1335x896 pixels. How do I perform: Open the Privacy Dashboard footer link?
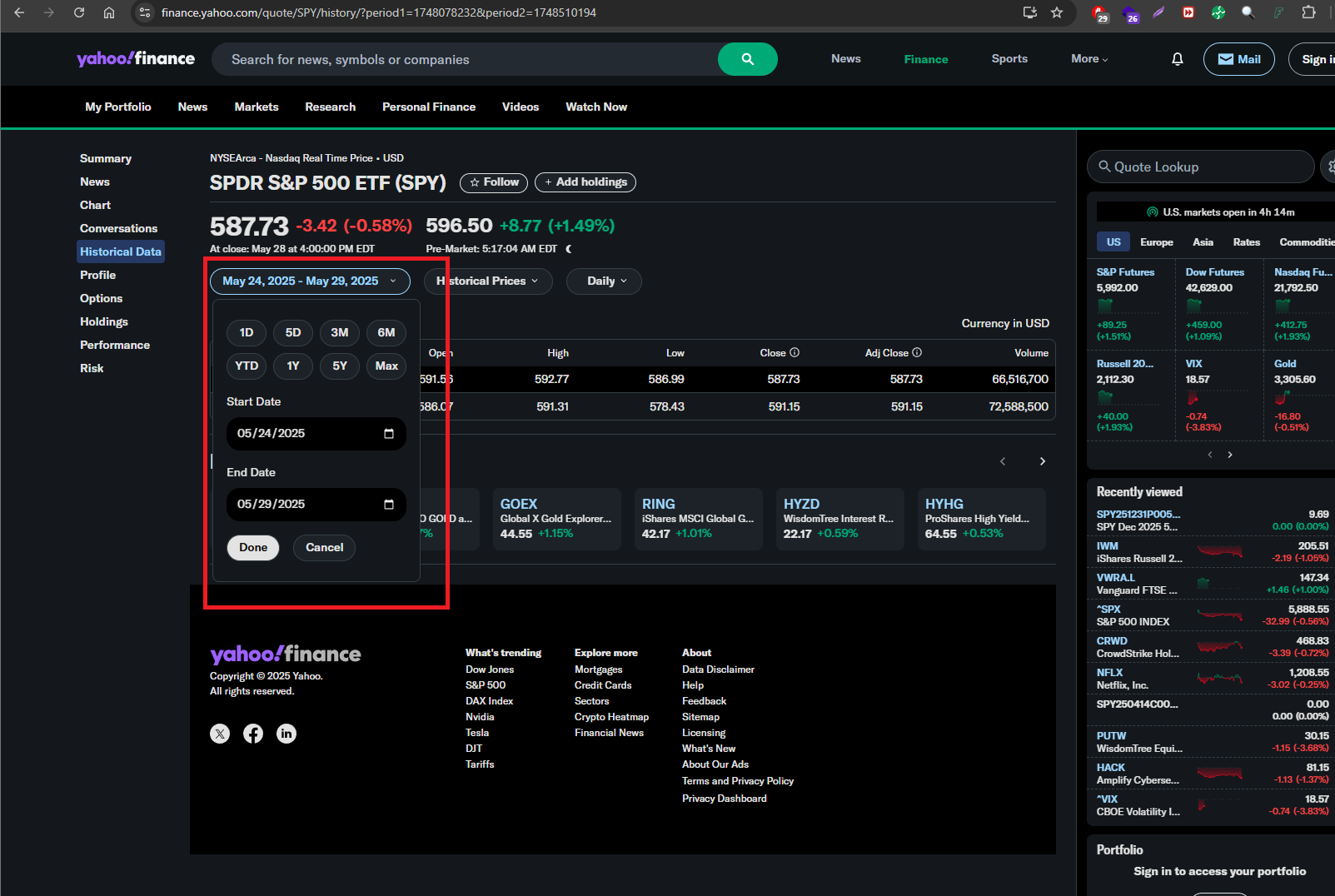(725, 799)
